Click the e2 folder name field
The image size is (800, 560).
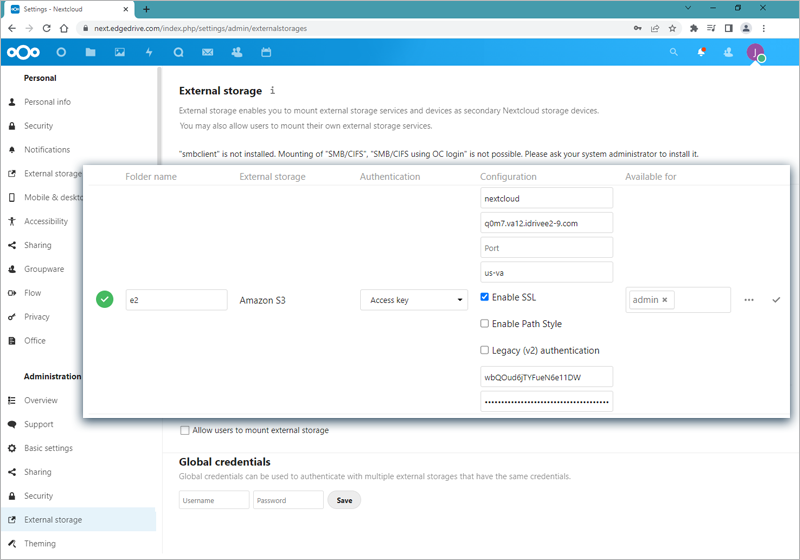click(177, 300)
